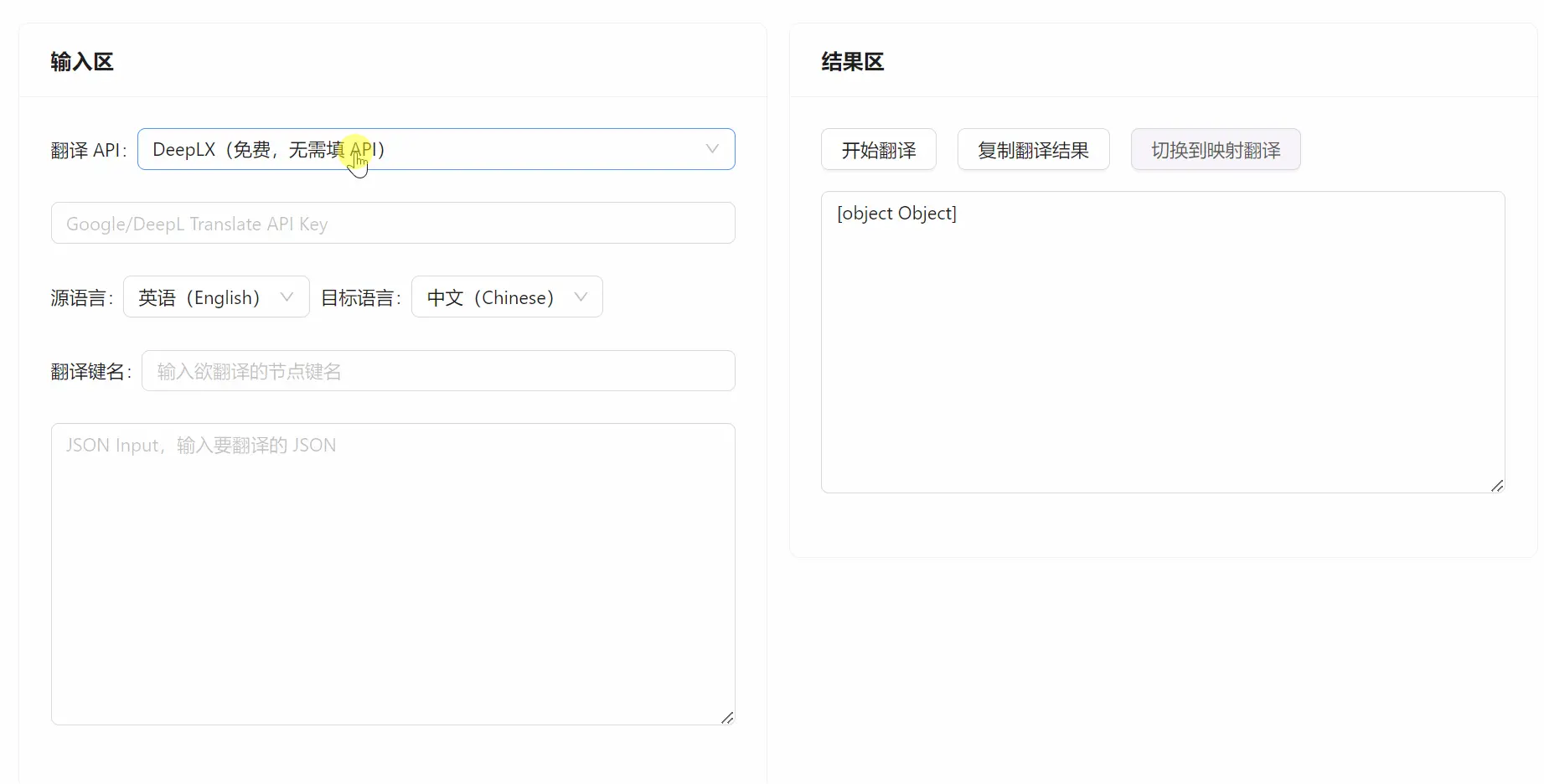
Task: Click the Google/DeepL Translate API Key field
Action: click(x=393, y=223)
